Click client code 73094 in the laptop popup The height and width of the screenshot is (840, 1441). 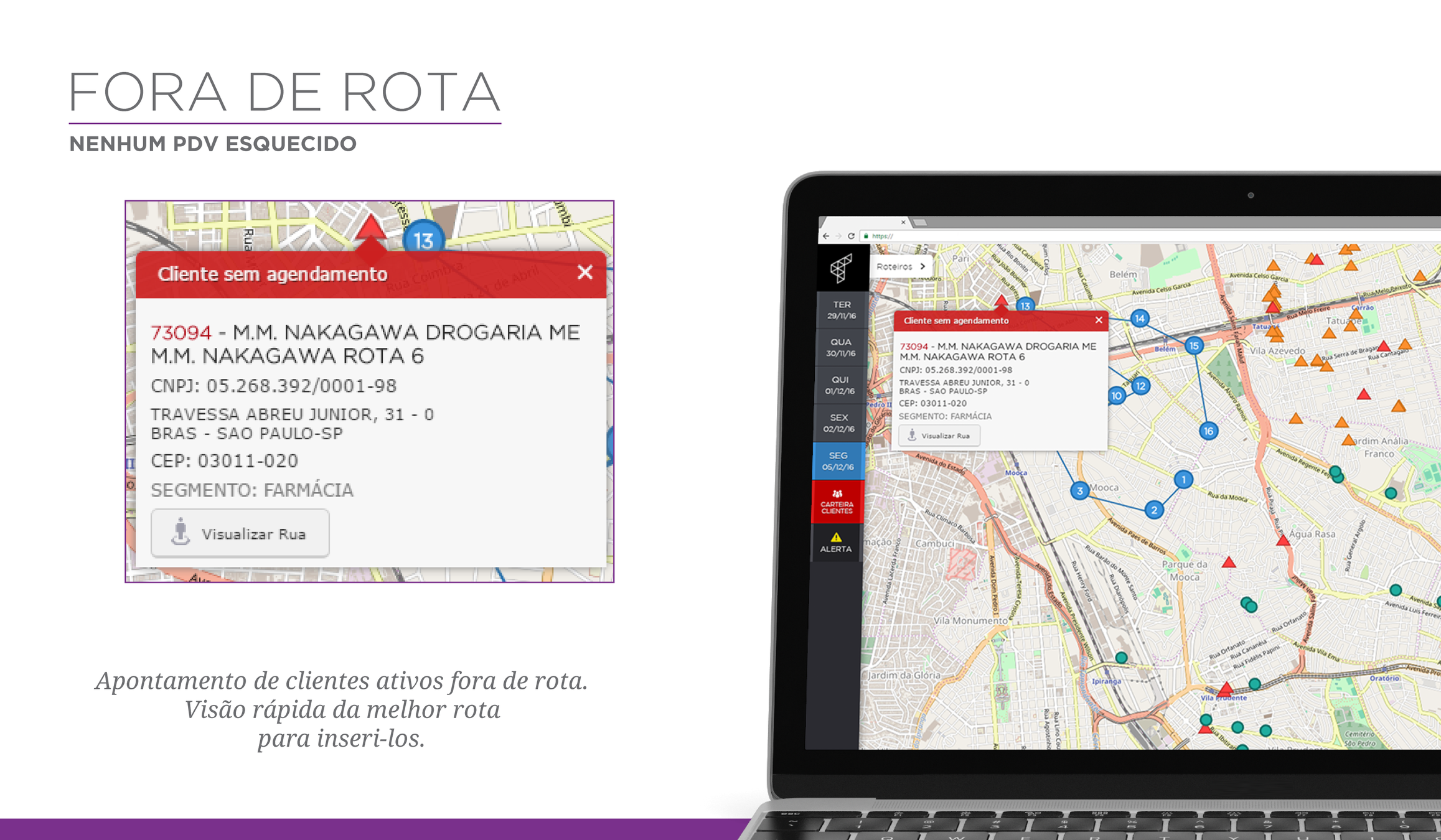913,347
